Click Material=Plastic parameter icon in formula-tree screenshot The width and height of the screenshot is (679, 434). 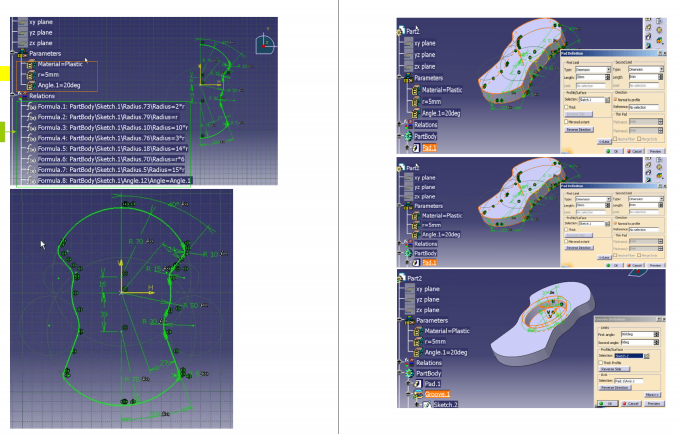[31, 64]
